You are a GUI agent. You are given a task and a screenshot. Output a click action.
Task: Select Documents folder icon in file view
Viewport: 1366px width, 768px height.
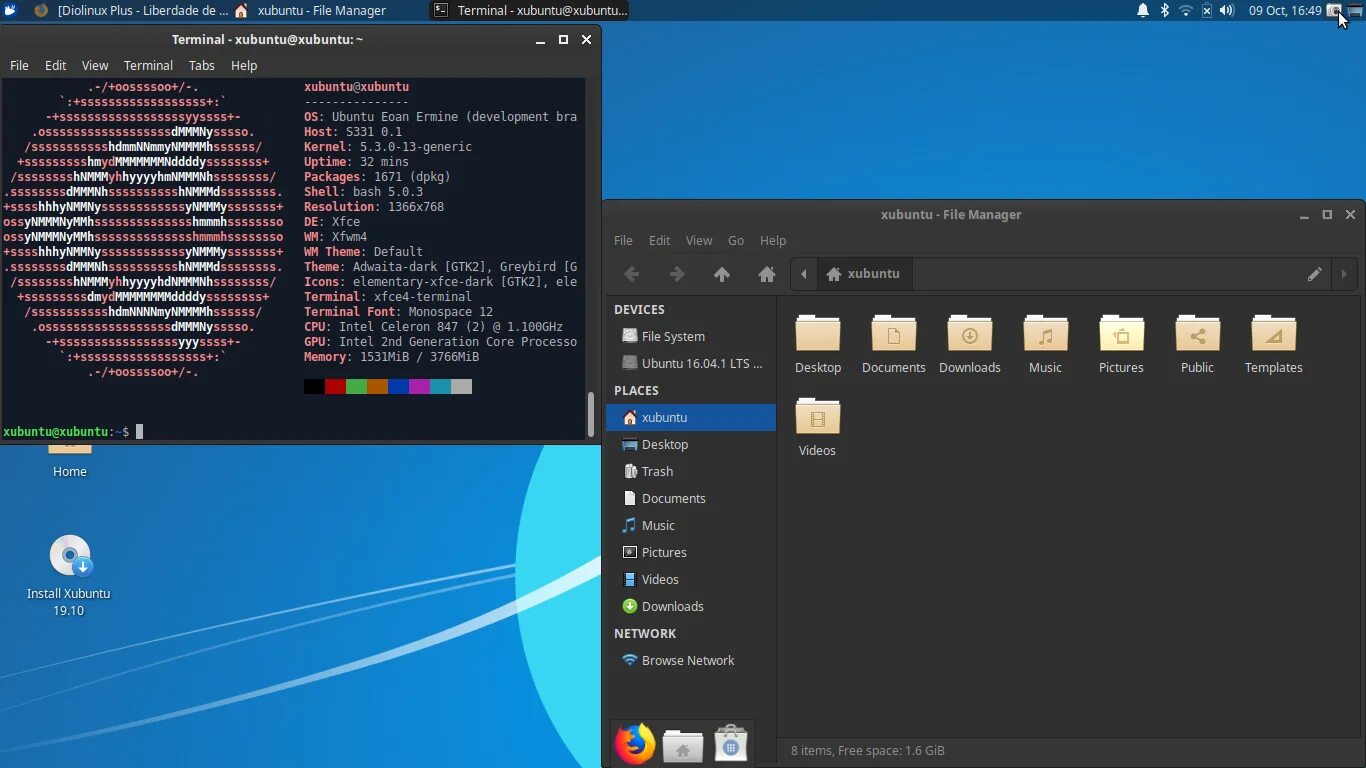click(894, 333)
